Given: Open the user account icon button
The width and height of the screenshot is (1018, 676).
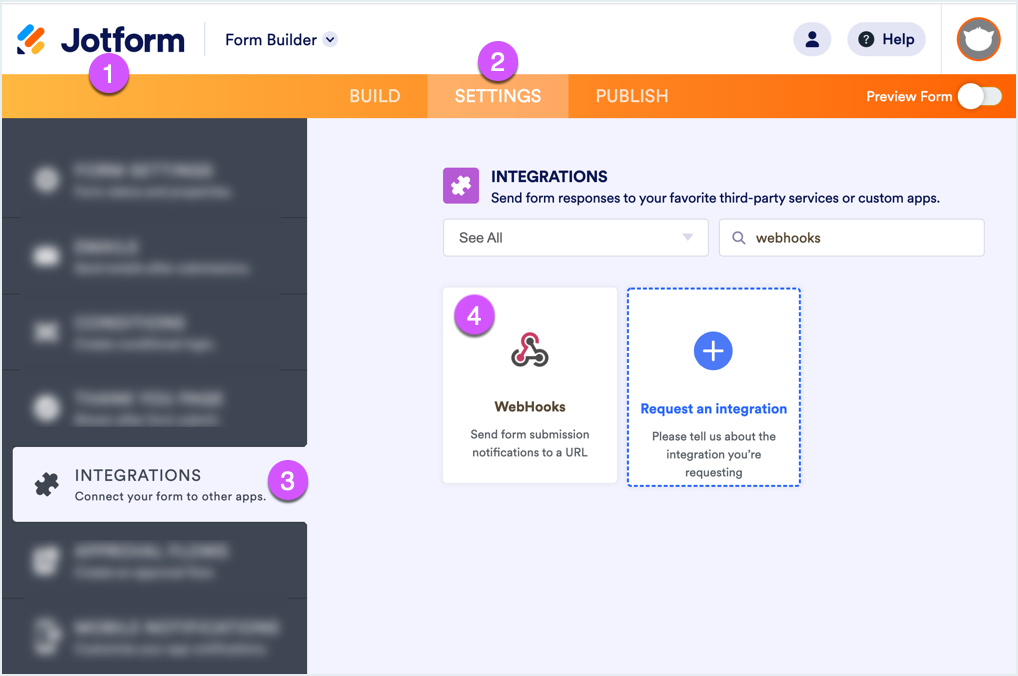Looking at the screenshot, I should [812, 40].
